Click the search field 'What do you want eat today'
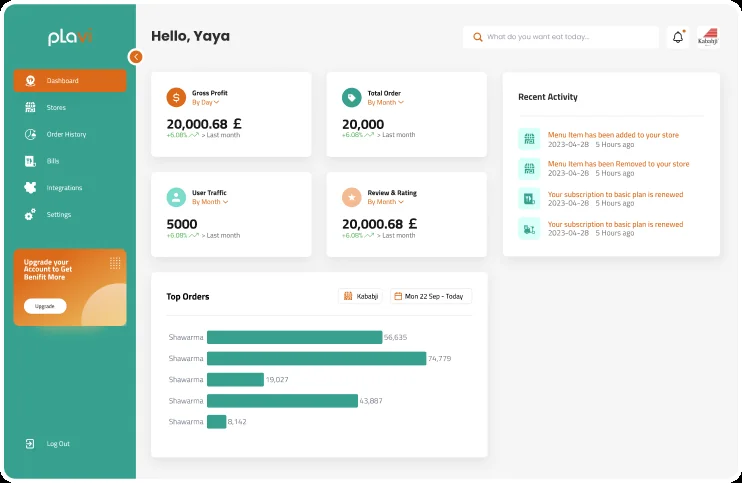Image resolution: width=742 pixels, height=483 pixels. point(561,37)
